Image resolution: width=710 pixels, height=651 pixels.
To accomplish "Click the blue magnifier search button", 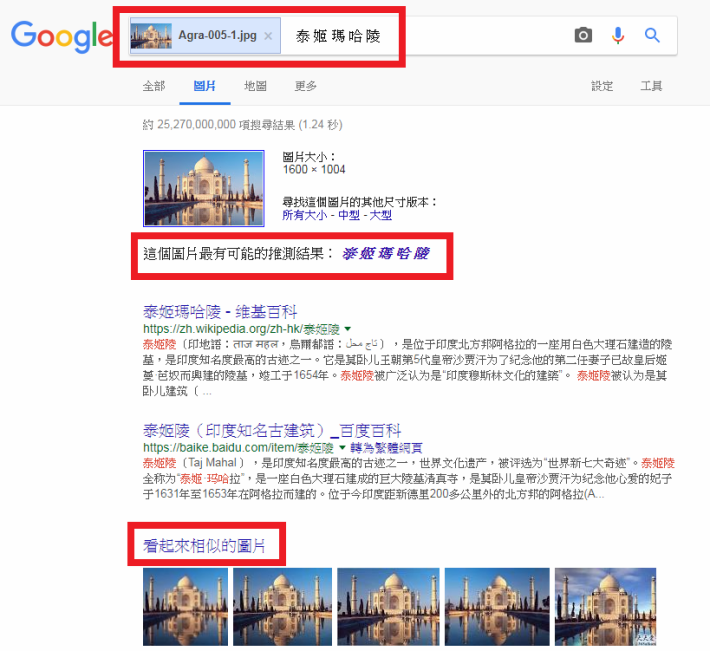I will (652, 35).
